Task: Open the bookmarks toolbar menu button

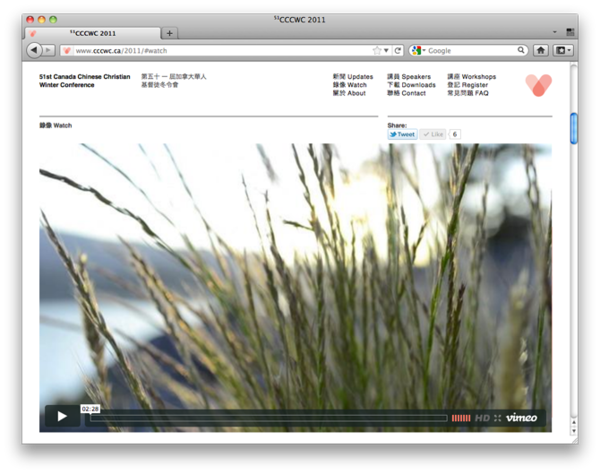Action: point(563,50)
